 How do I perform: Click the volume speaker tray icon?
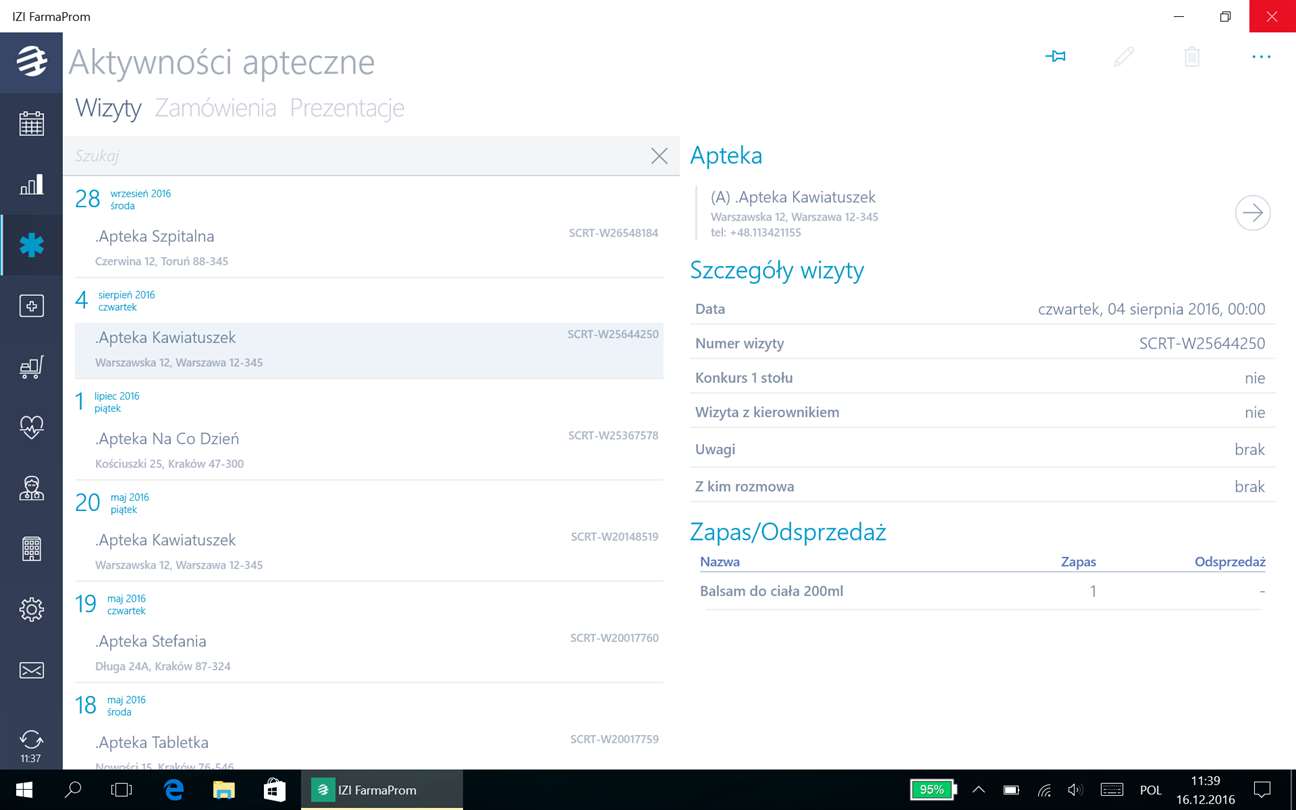coord(1075,790)
